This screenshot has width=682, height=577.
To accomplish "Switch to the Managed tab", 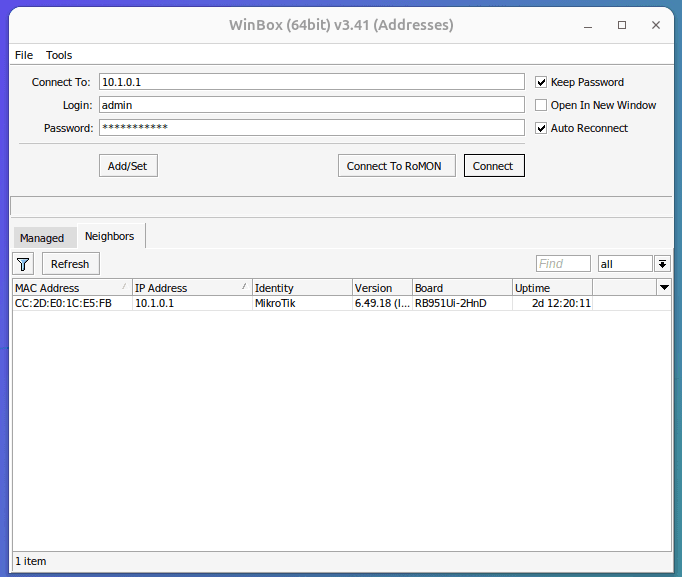I will (x=42, y=238).
